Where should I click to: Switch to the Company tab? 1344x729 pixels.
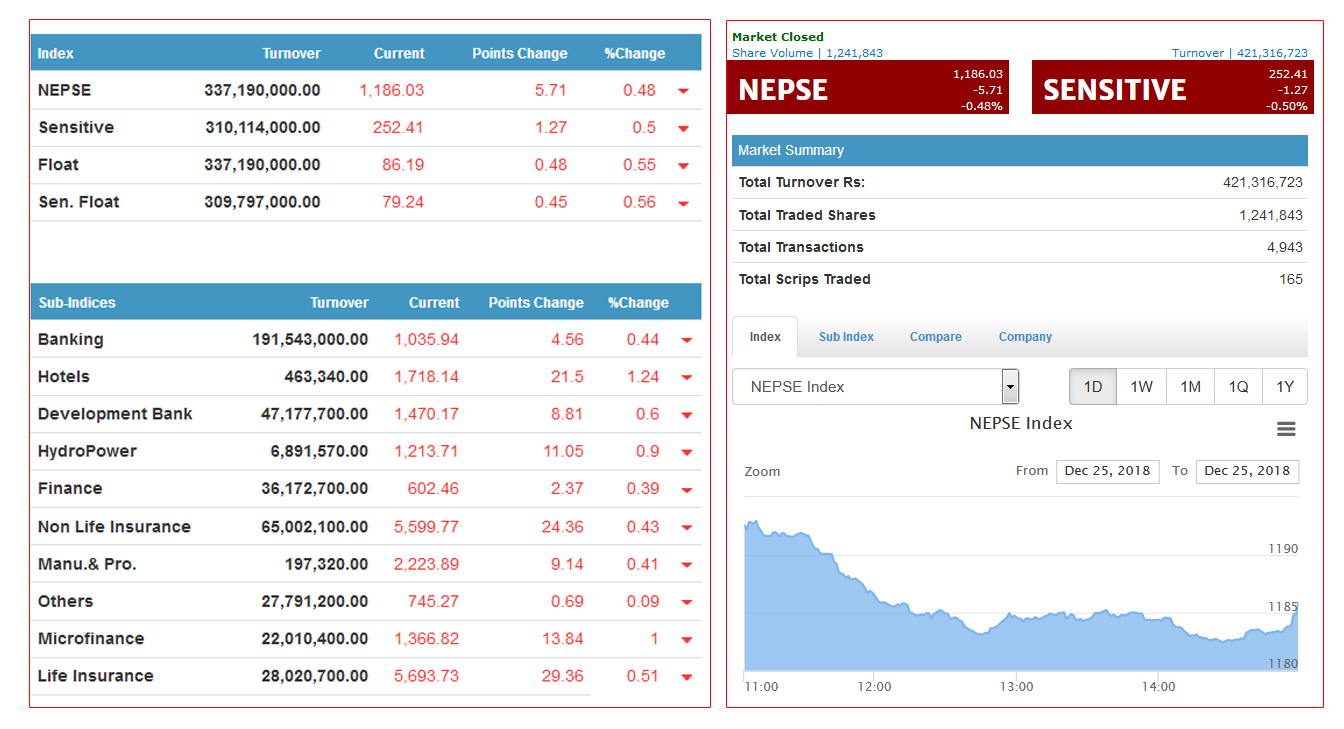tap(1025, 337)
